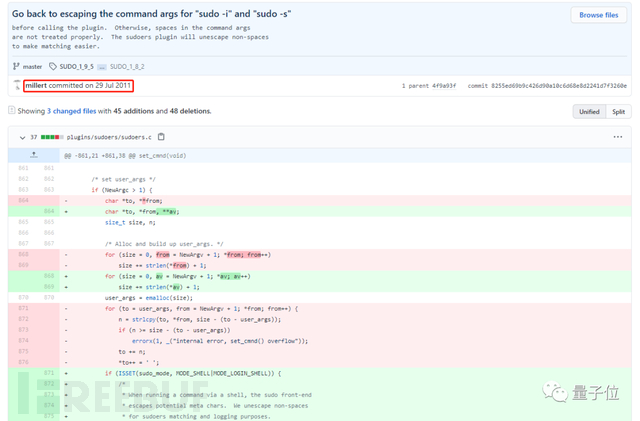
Task: Expand the hidden tags ellipsis
Action: point(102,67)
